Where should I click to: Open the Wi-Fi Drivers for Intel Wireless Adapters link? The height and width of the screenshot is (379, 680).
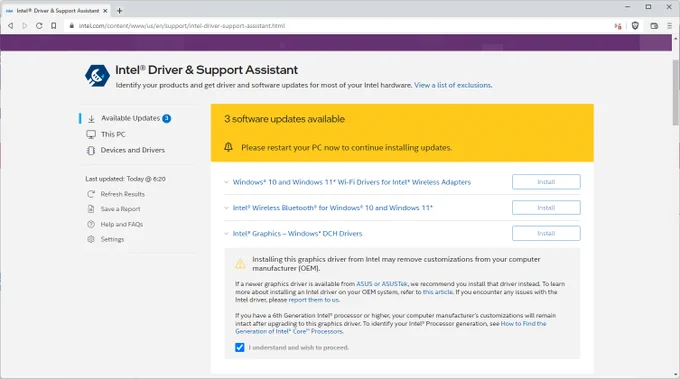coord(352,182)
